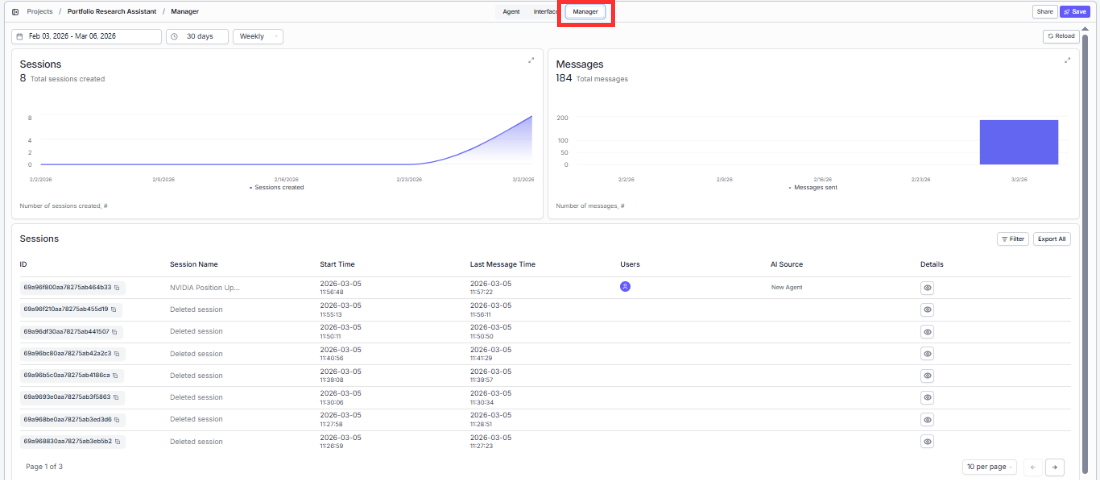
Task: View details of session started 11:30:06
Action: [927, 397]
